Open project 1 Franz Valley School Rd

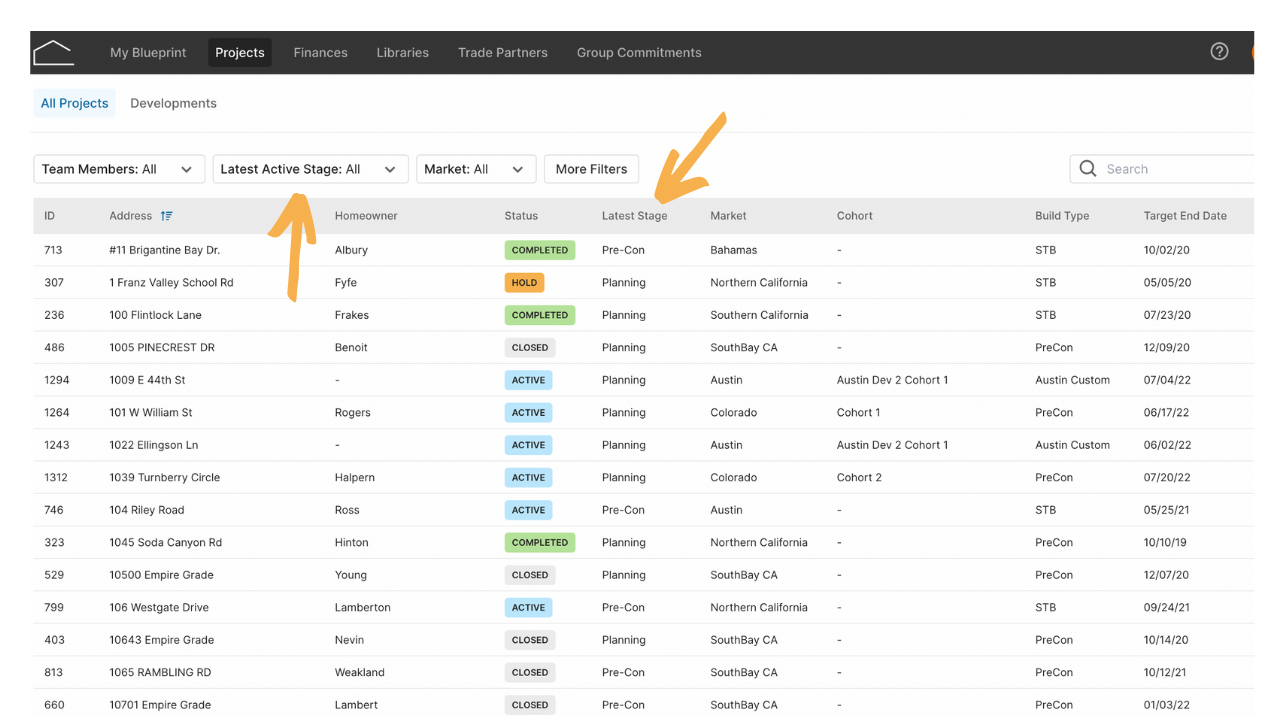pos(171,283)
